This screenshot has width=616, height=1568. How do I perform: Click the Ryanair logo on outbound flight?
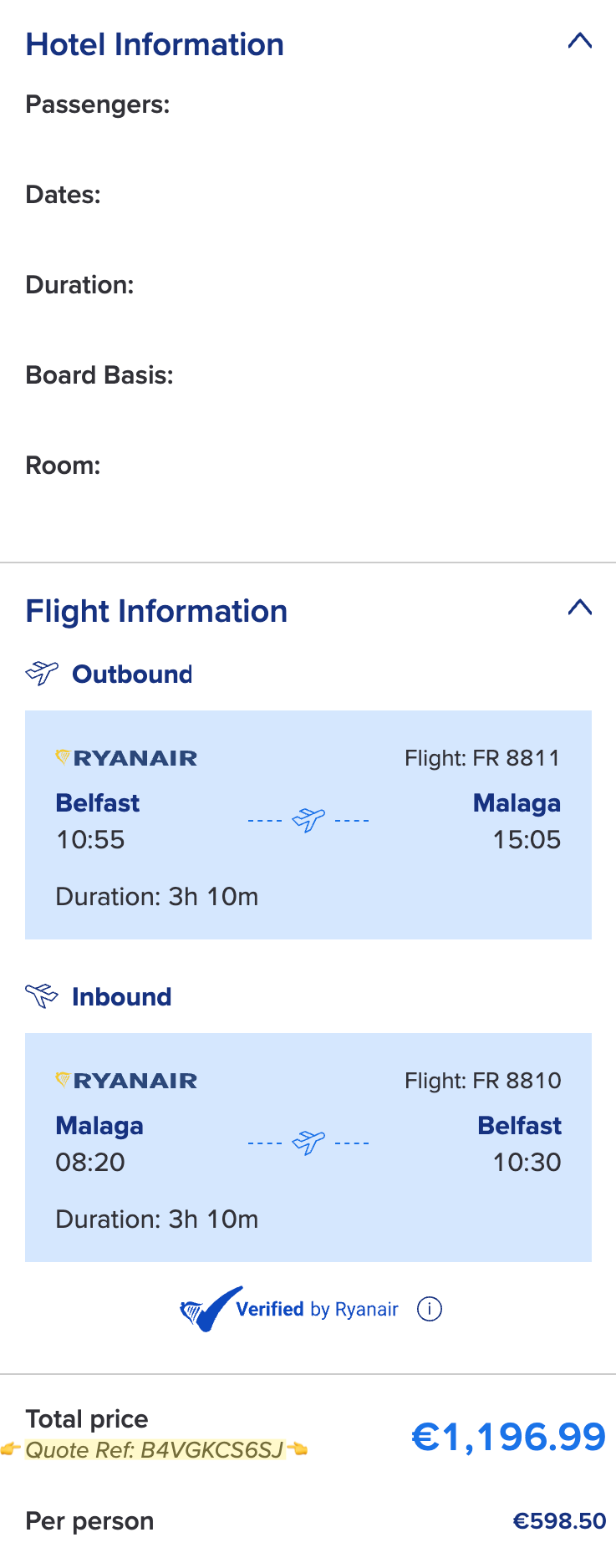point(126,758)
